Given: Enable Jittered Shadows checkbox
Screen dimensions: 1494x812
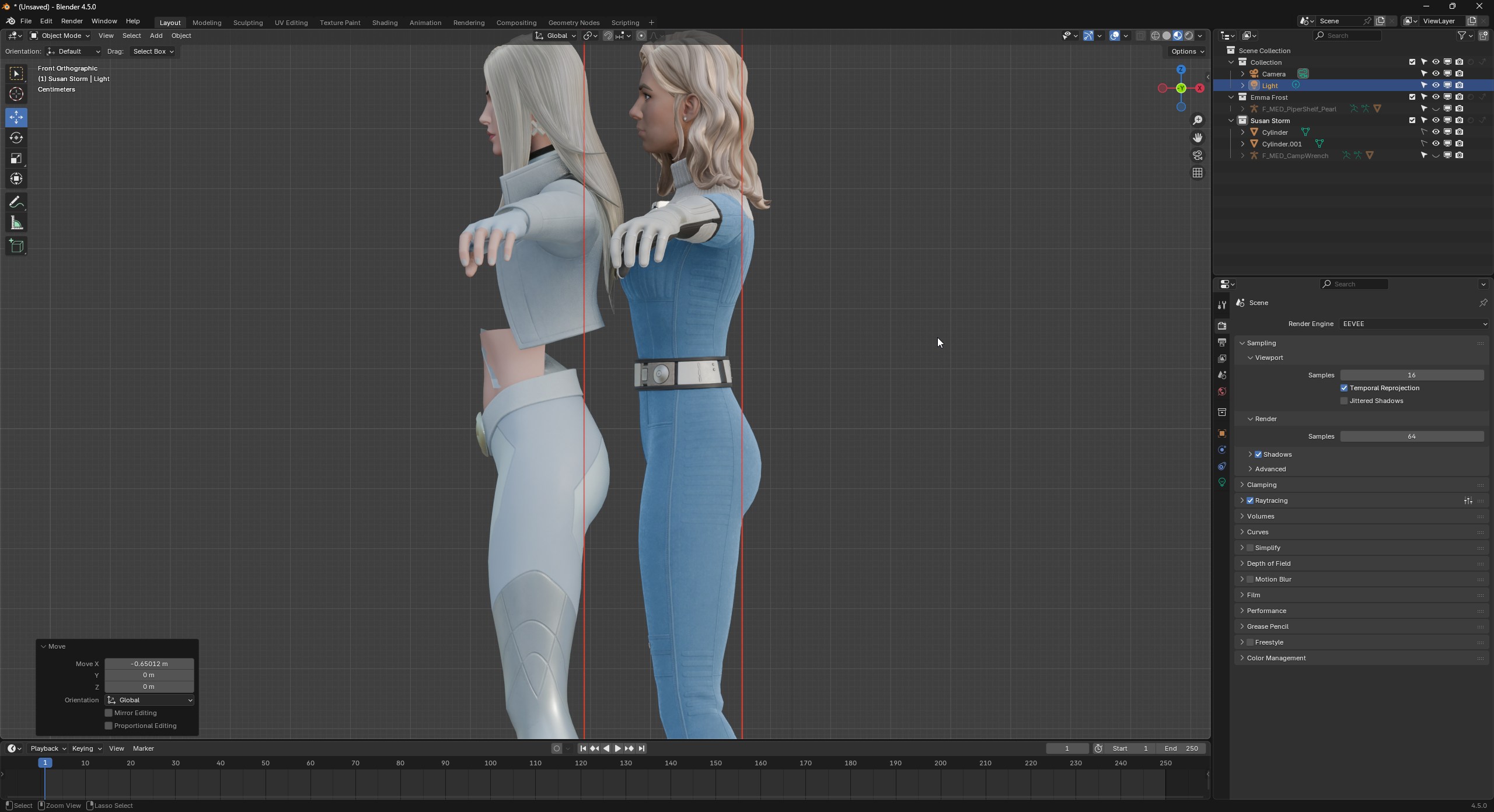Looking at the screenshot, I should tap(1344, 401).
